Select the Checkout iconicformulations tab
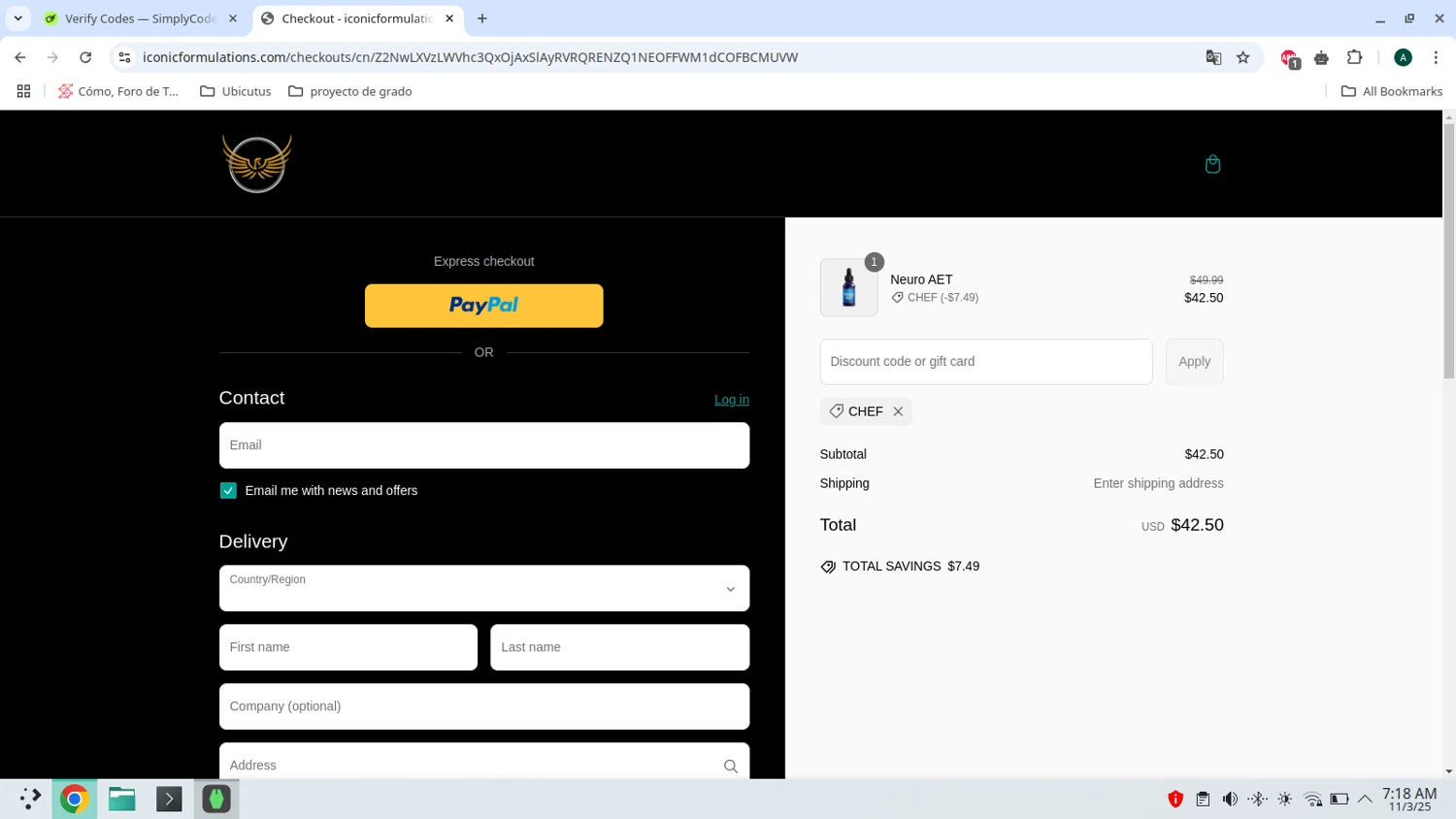1456x819 pixels. pos(358,18)
